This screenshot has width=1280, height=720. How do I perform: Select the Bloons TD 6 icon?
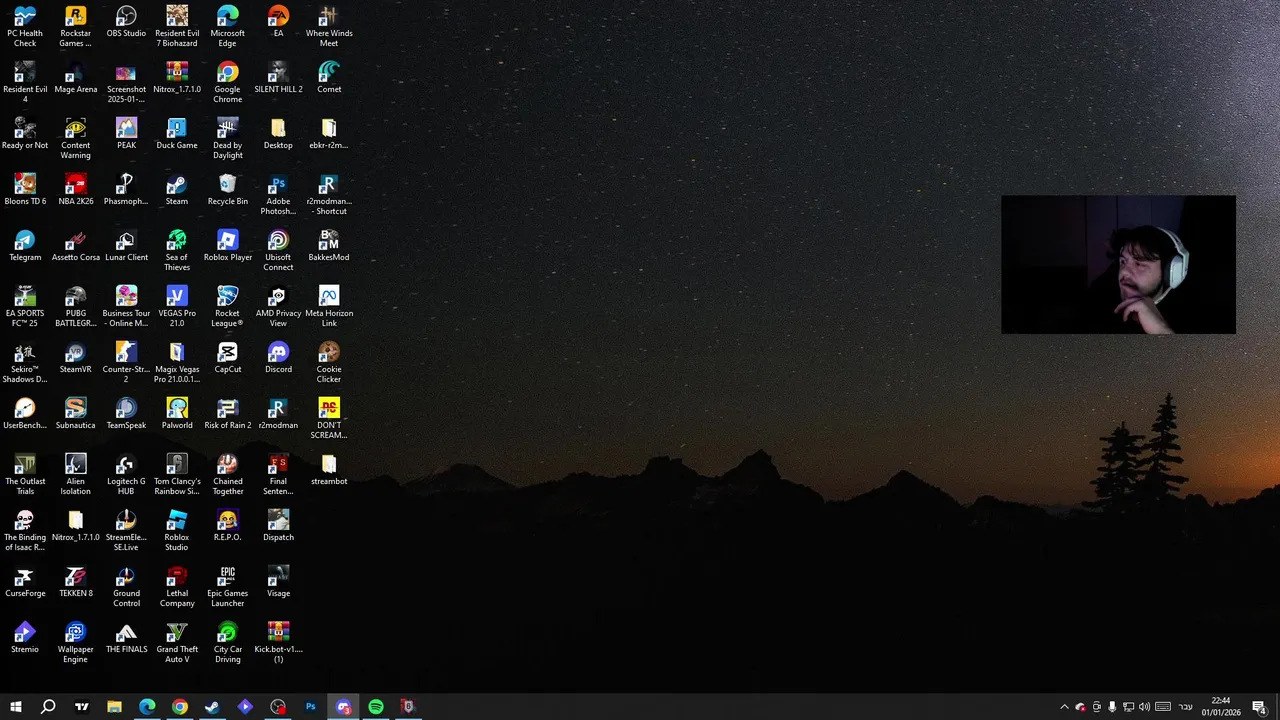(25, 190)
